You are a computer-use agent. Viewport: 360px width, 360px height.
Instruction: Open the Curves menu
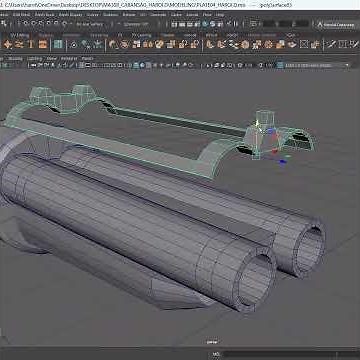[93, 14]
